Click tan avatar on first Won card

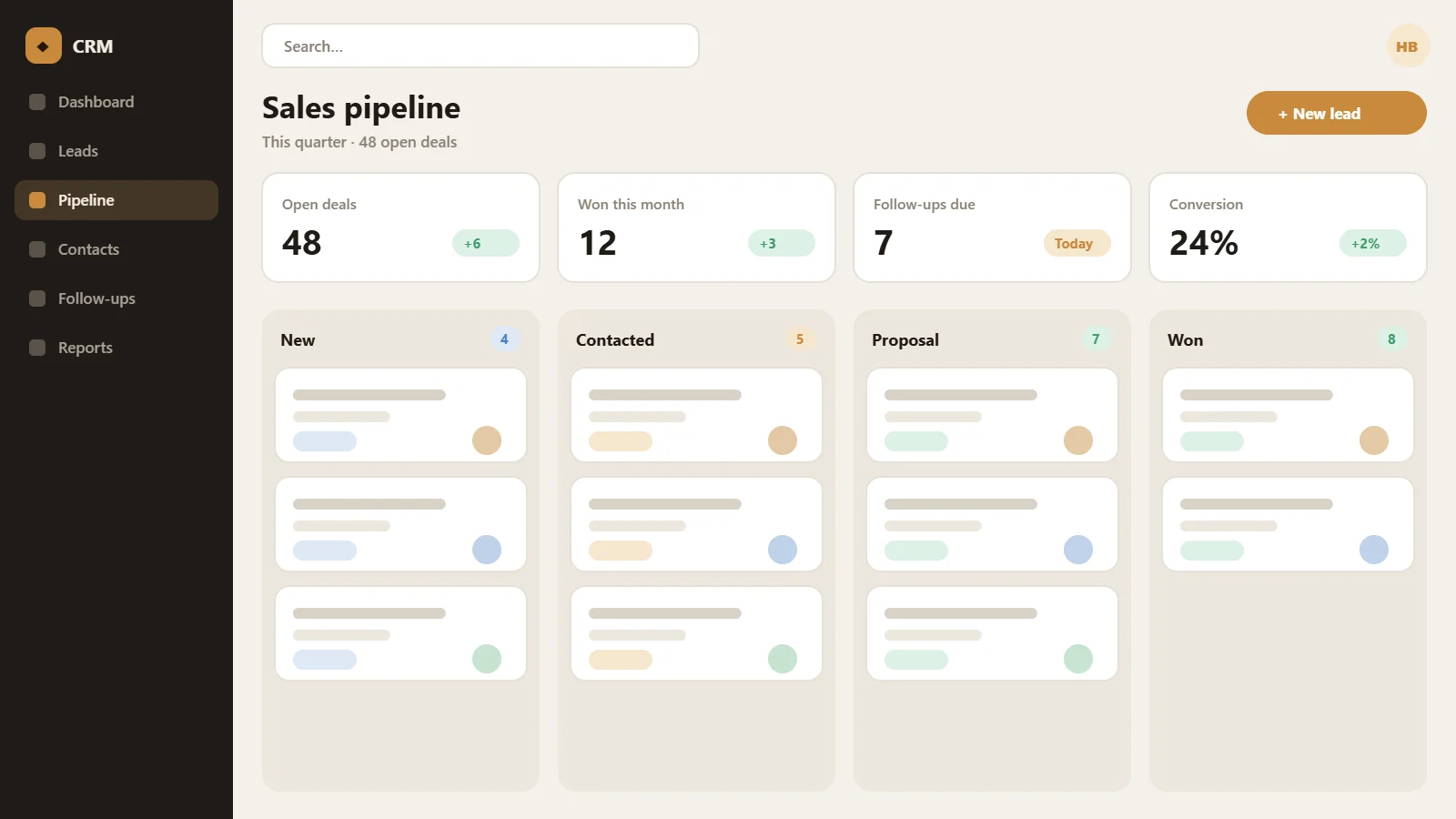[x=1374, y=440]
